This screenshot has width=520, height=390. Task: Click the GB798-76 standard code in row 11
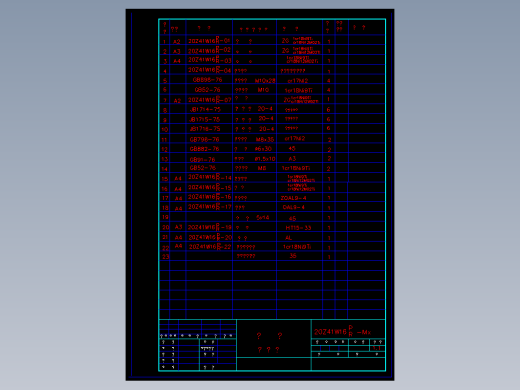coord(204,139)
